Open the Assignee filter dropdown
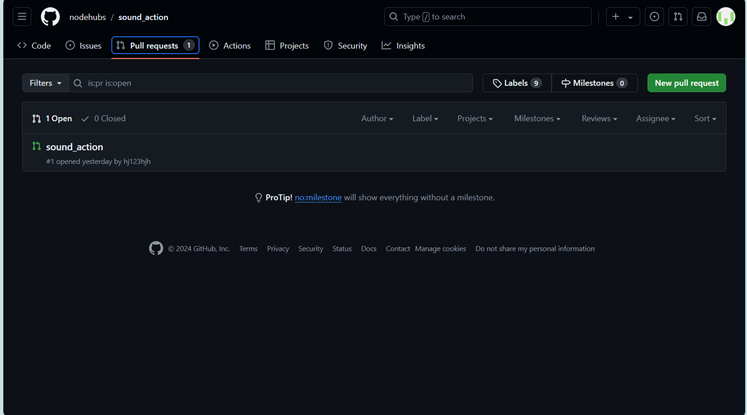747x415 pixels. click(x=655, y=119)
